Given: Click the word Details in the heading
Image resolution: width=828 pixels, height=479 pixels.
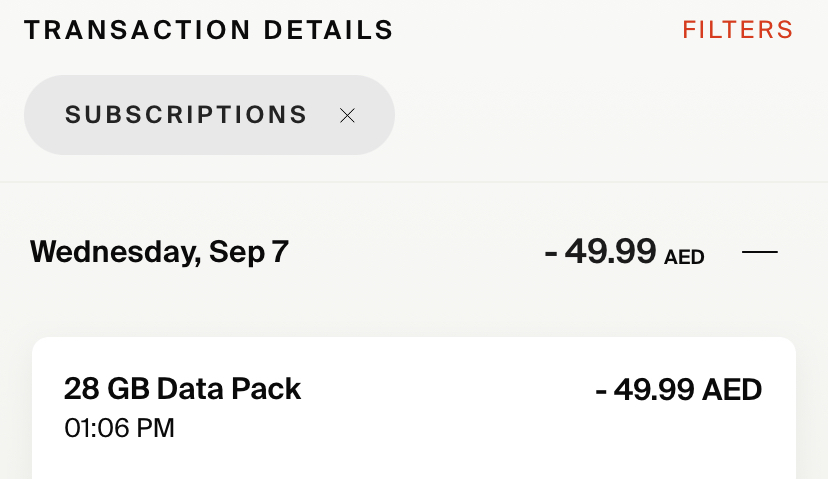Looking at the screenshot, I should (328, 30).
